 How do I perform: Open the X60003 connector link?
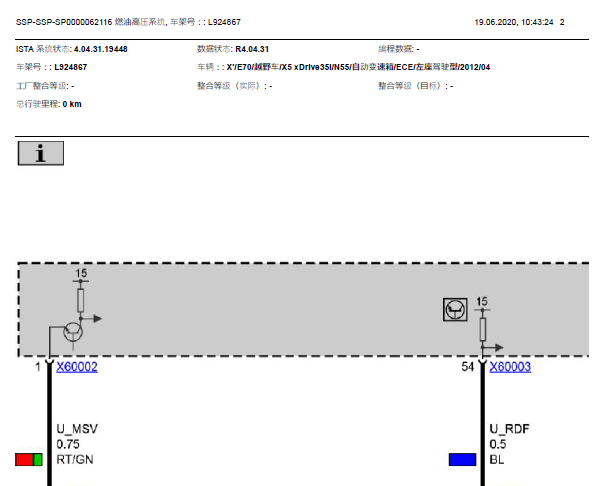click(x=510, y=367)
